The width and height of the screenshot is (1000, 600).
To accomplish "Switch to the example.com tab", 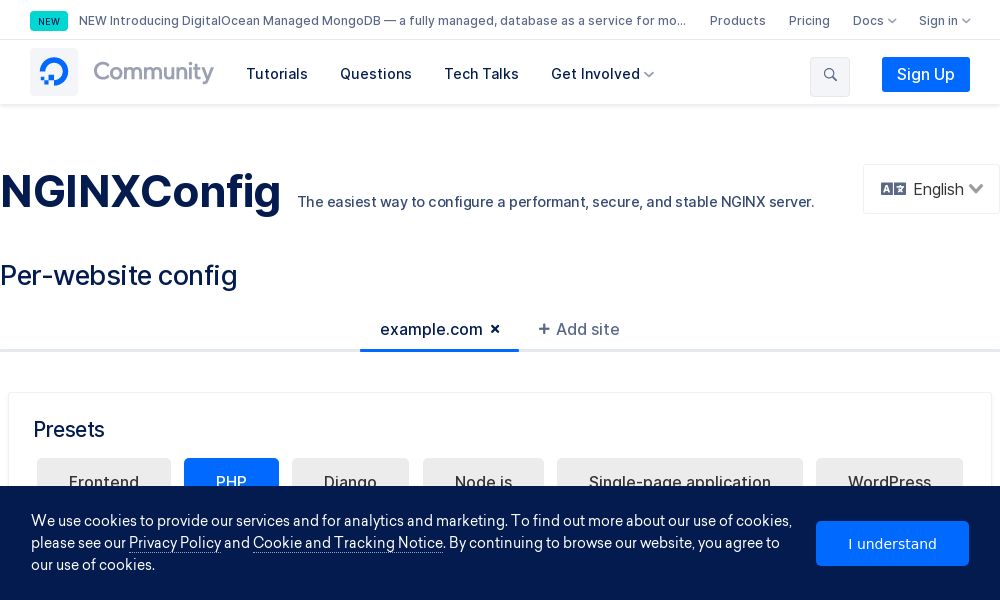I will coord(431,329).
